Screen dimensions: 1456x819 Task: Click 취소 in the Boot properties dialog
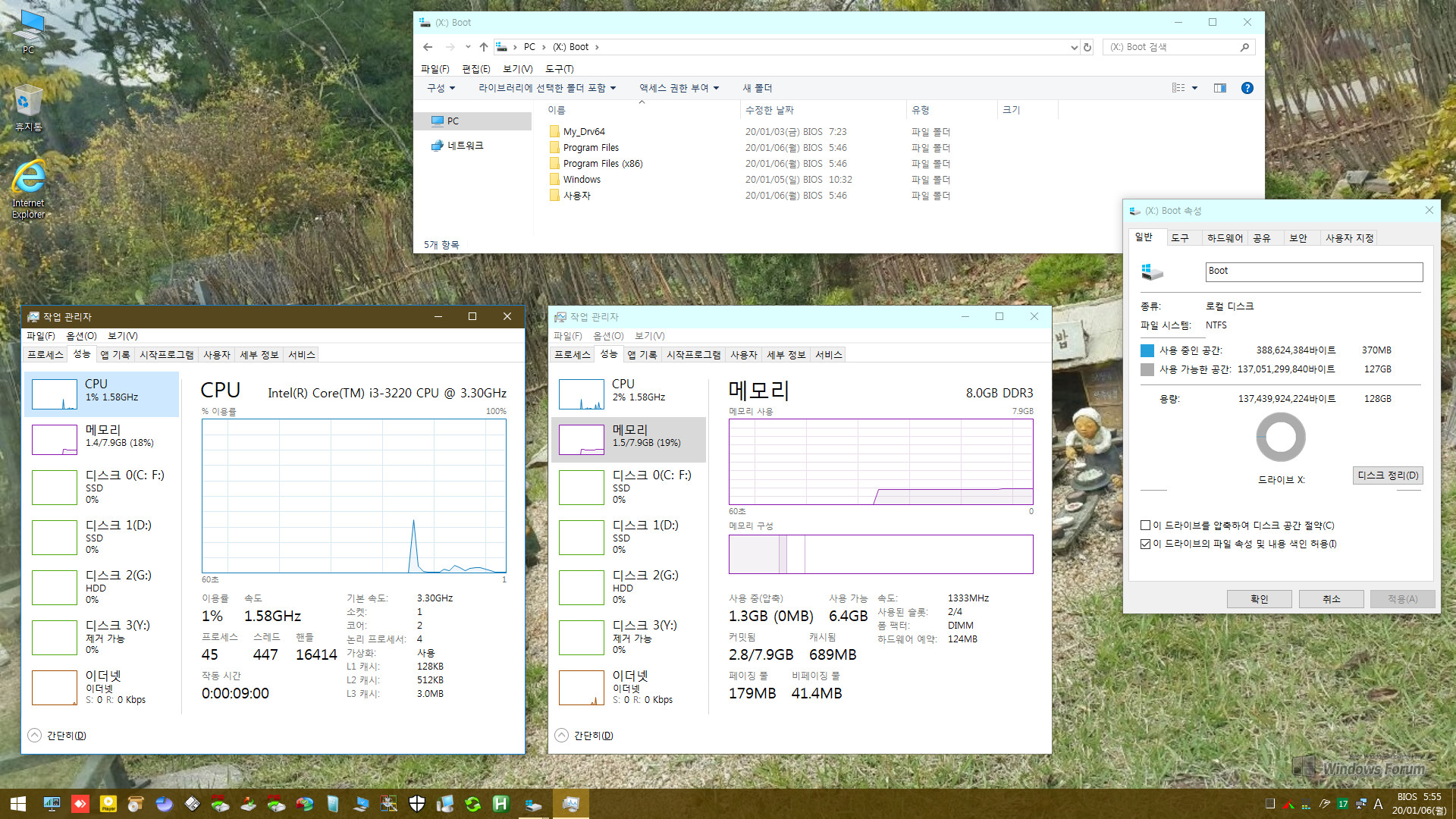pyautogui.click(x=1332, y=599)
